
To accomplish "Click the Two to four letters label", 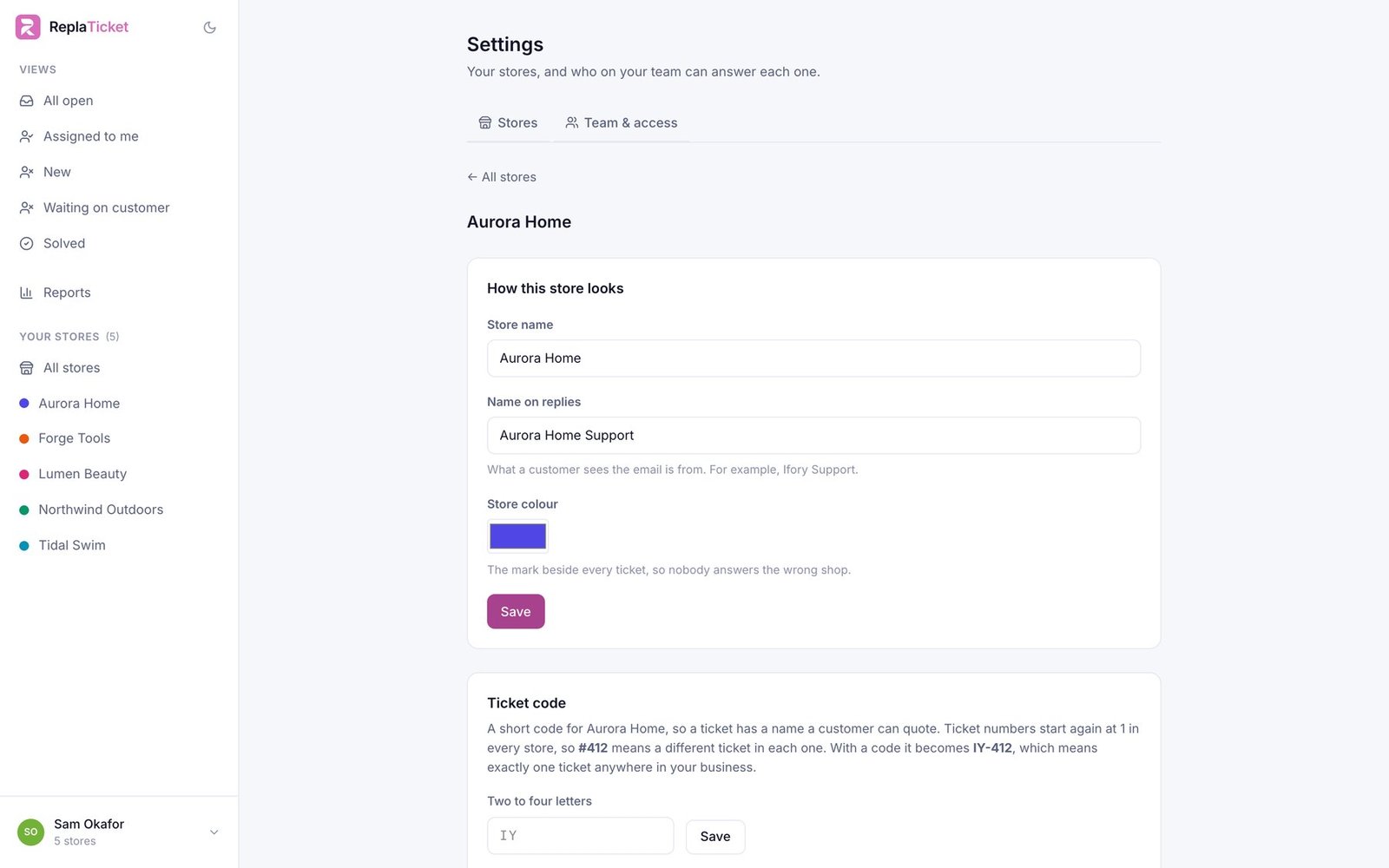I will [x=539, y=801].
